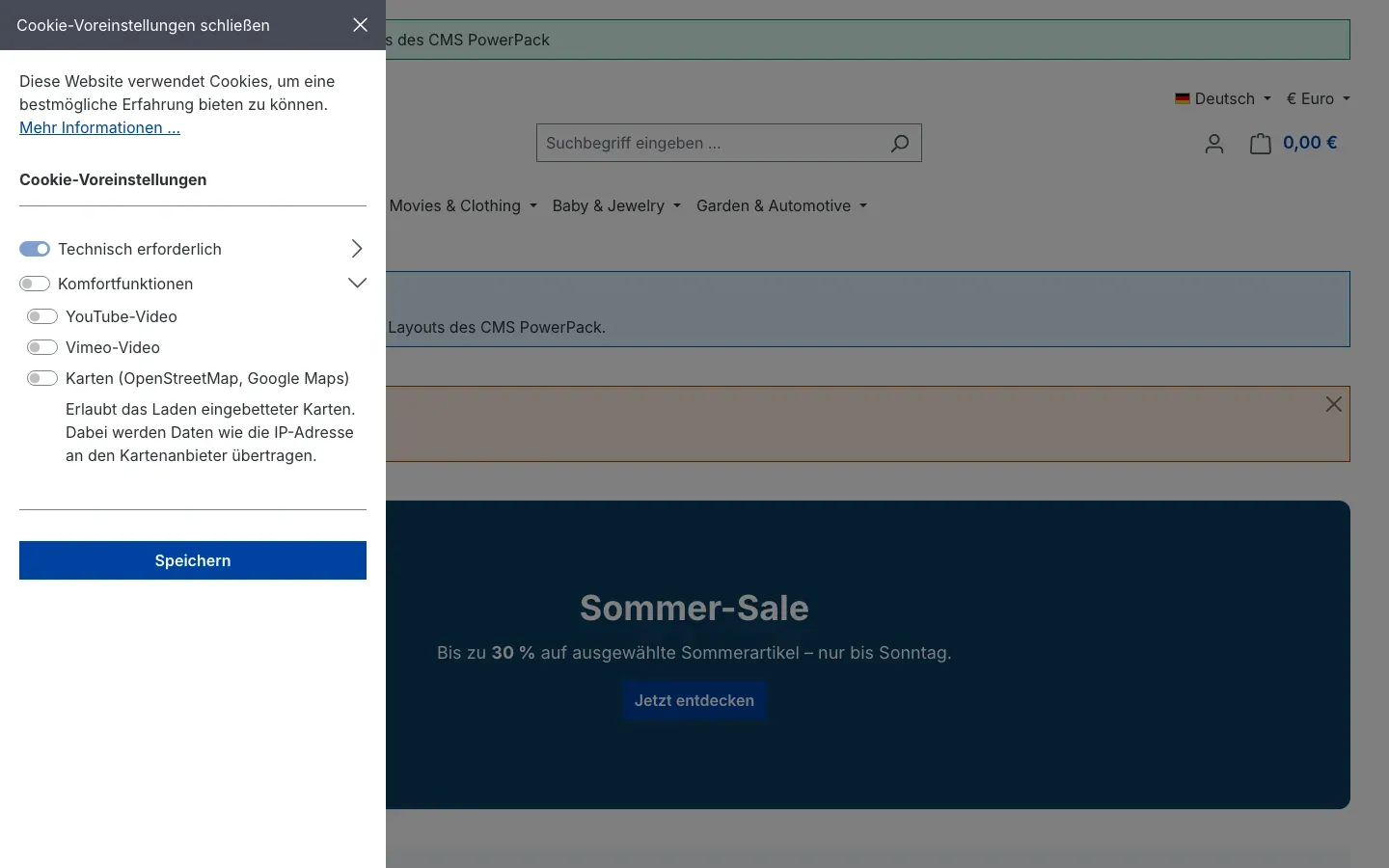
Task: Open the Deutsch language dropdown
Action: point(1223,98)
